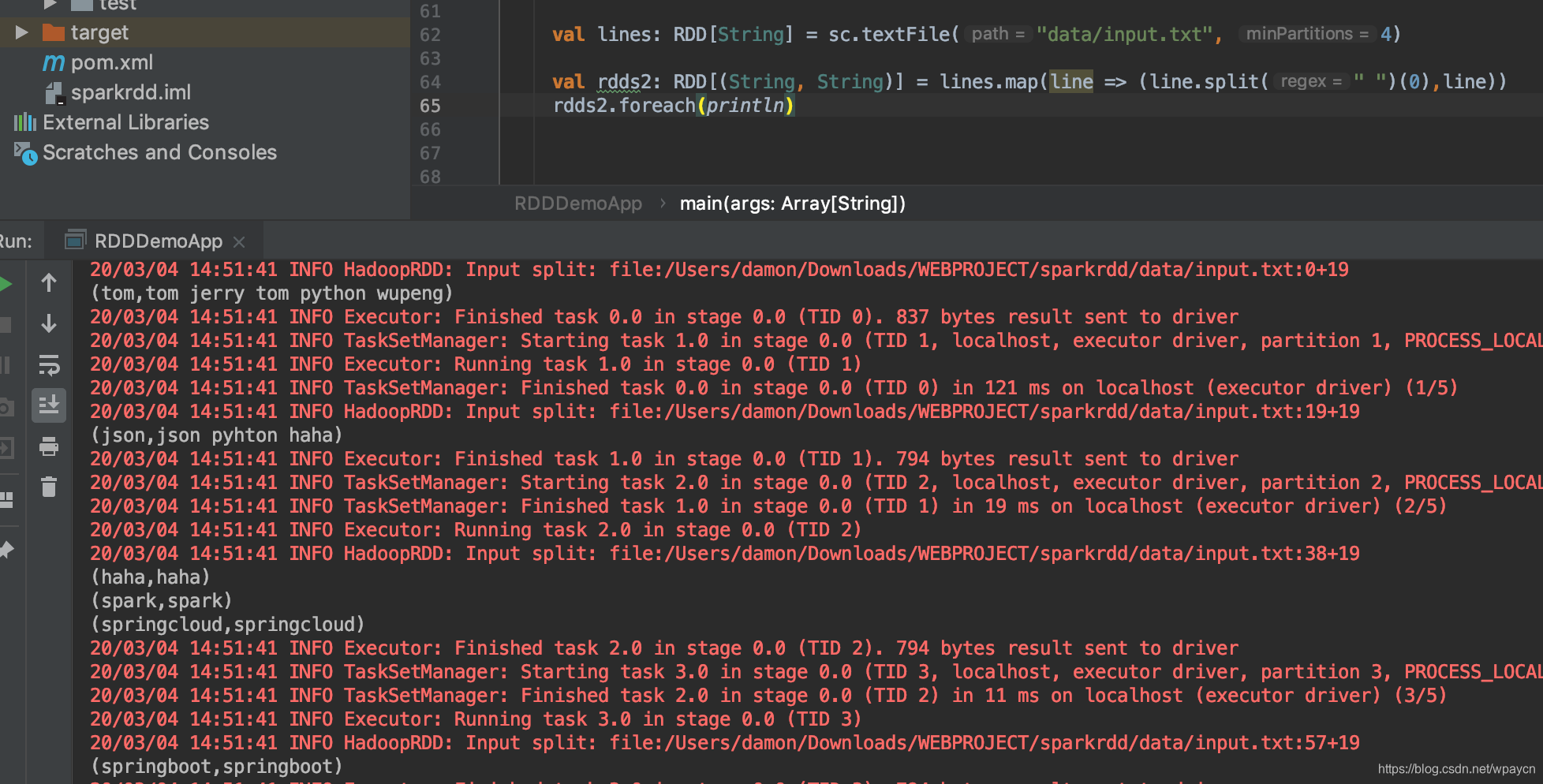
Task: Click the Maven pom.xml file icon
Action: (54, 62)
